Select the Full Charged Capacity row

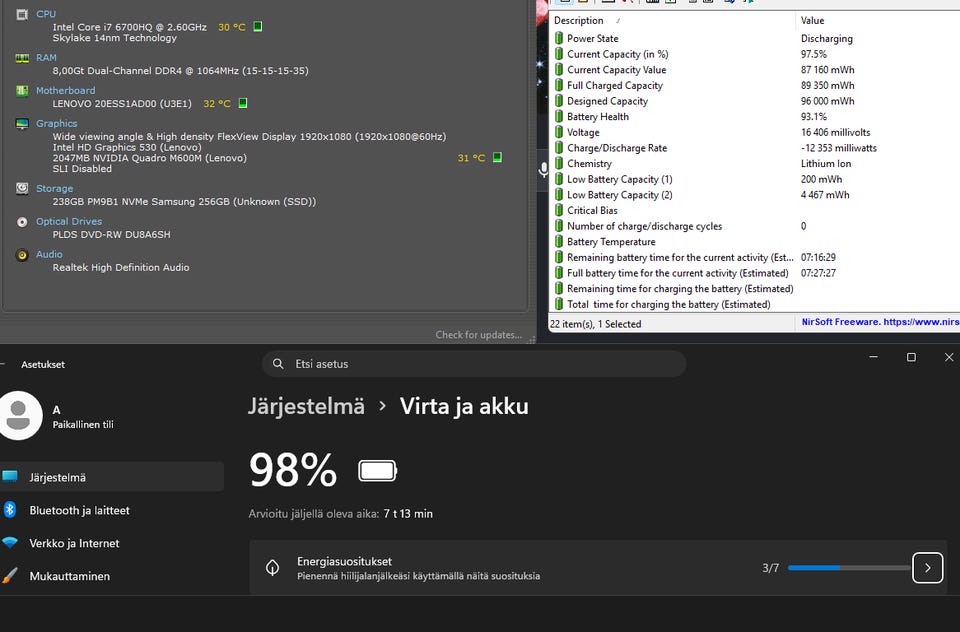754,85
